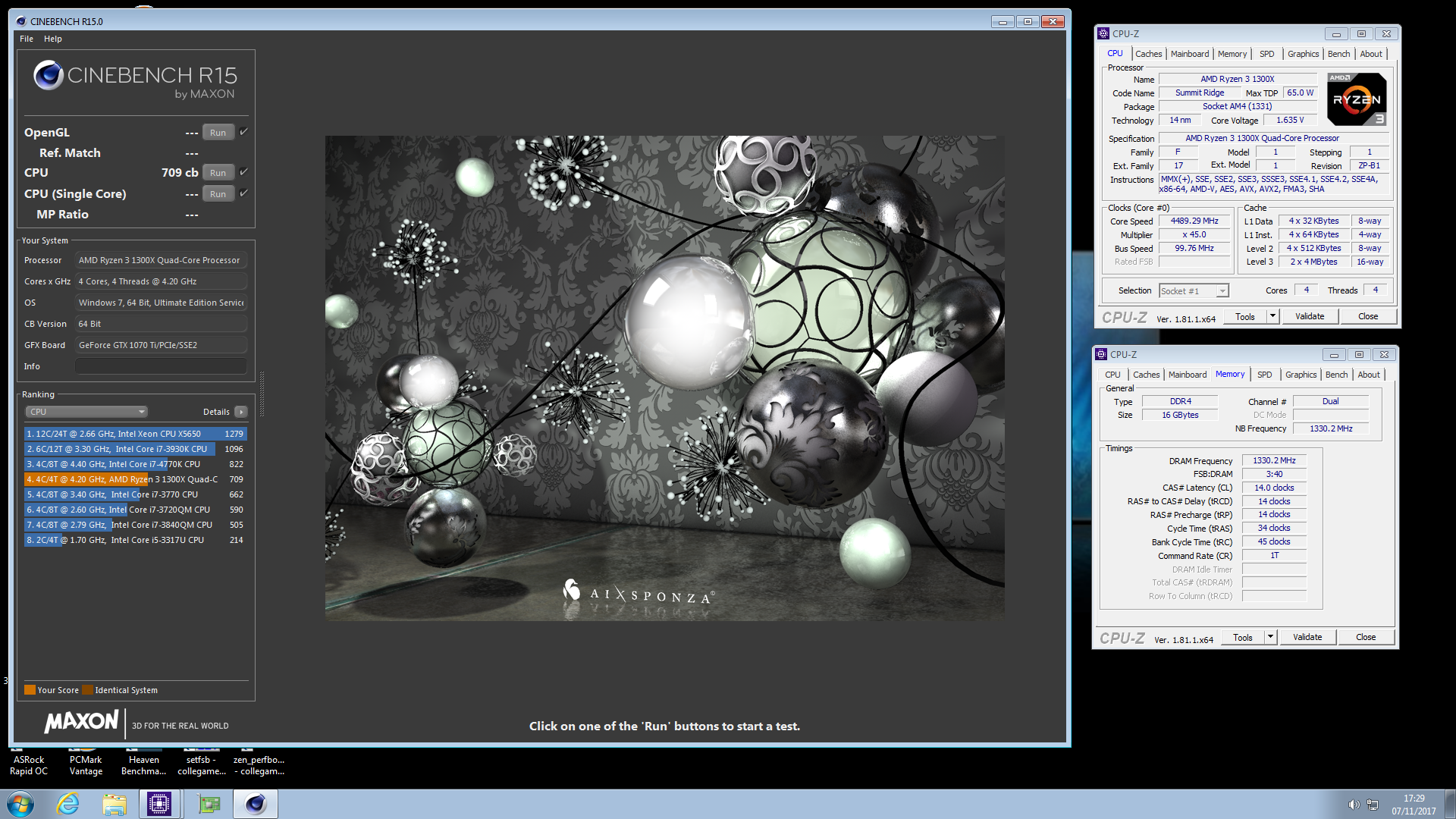
Task: Click Tools button in upper CPU-Z
Action: (1245, 316)
